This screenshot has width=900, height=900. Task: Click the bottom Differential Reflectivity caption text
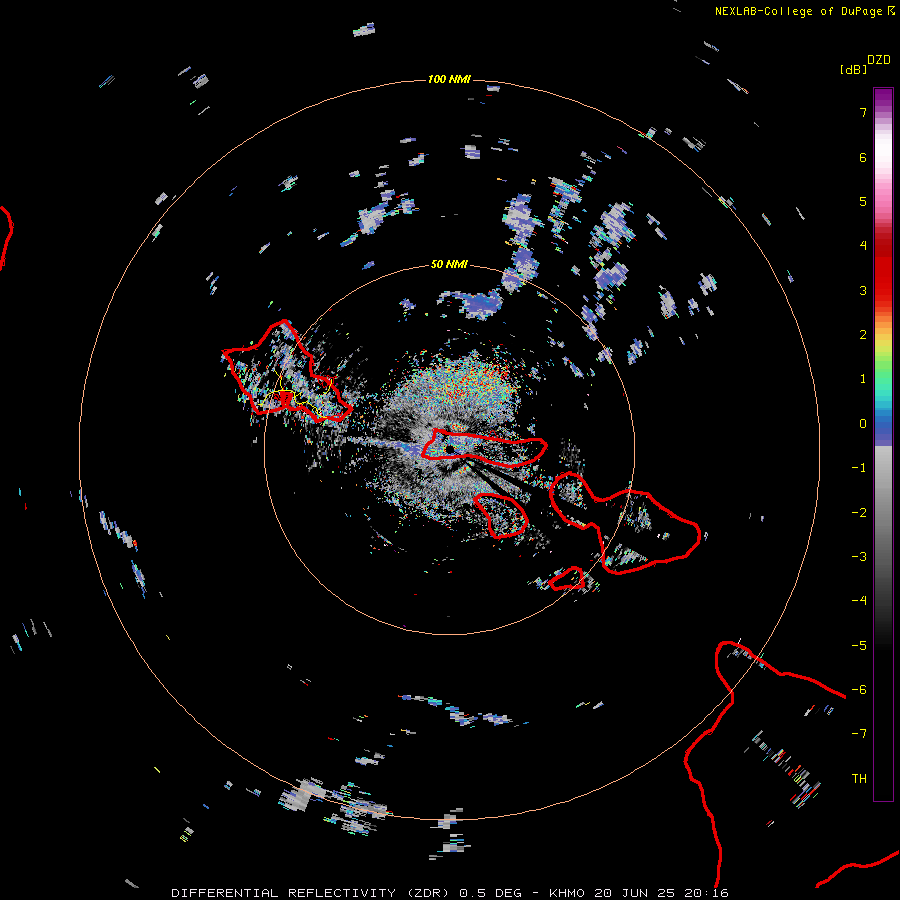(x=449, y=893)
